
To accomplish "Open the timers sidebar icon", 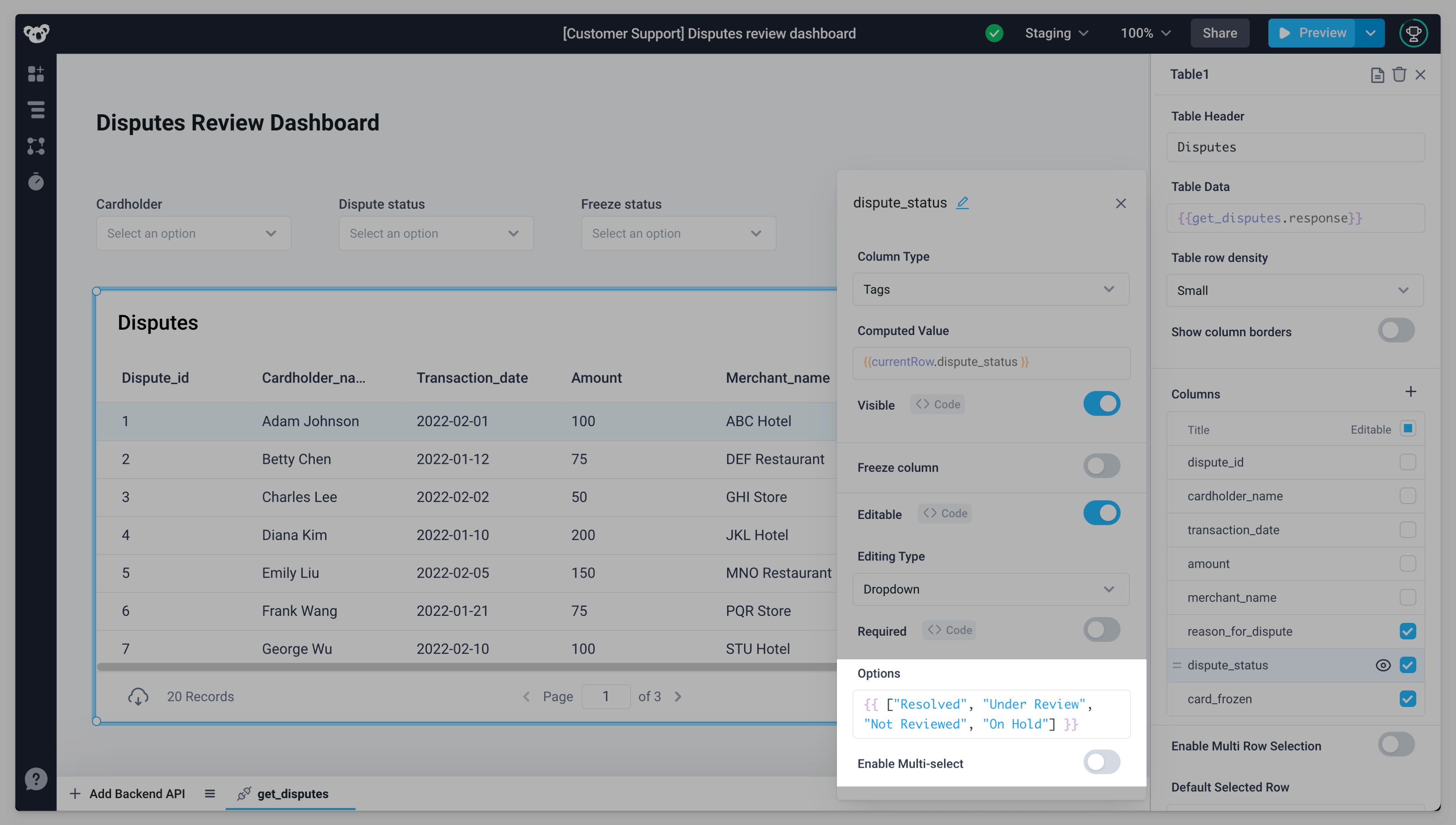I will point(36,182).
